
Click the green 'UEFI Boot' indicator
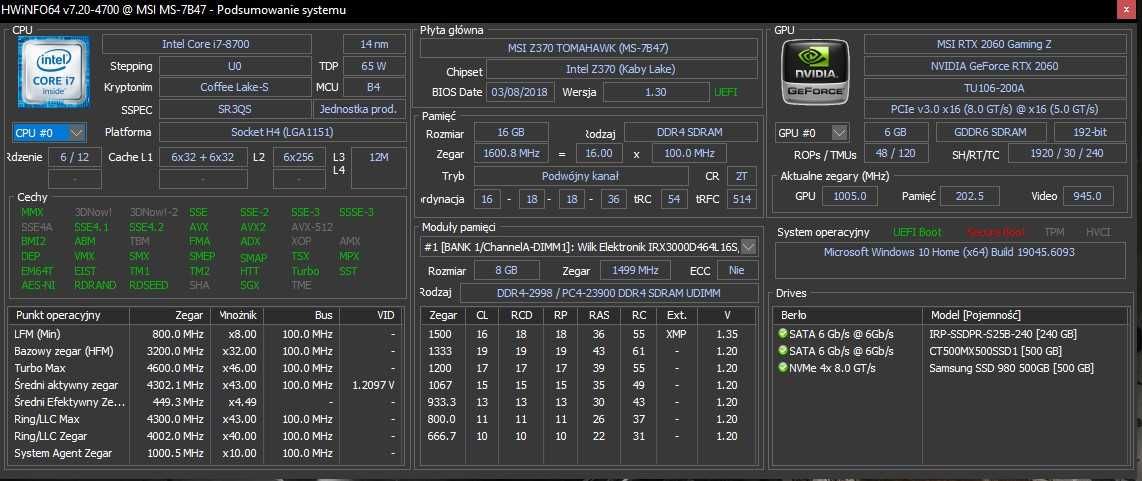coord(917,232)
